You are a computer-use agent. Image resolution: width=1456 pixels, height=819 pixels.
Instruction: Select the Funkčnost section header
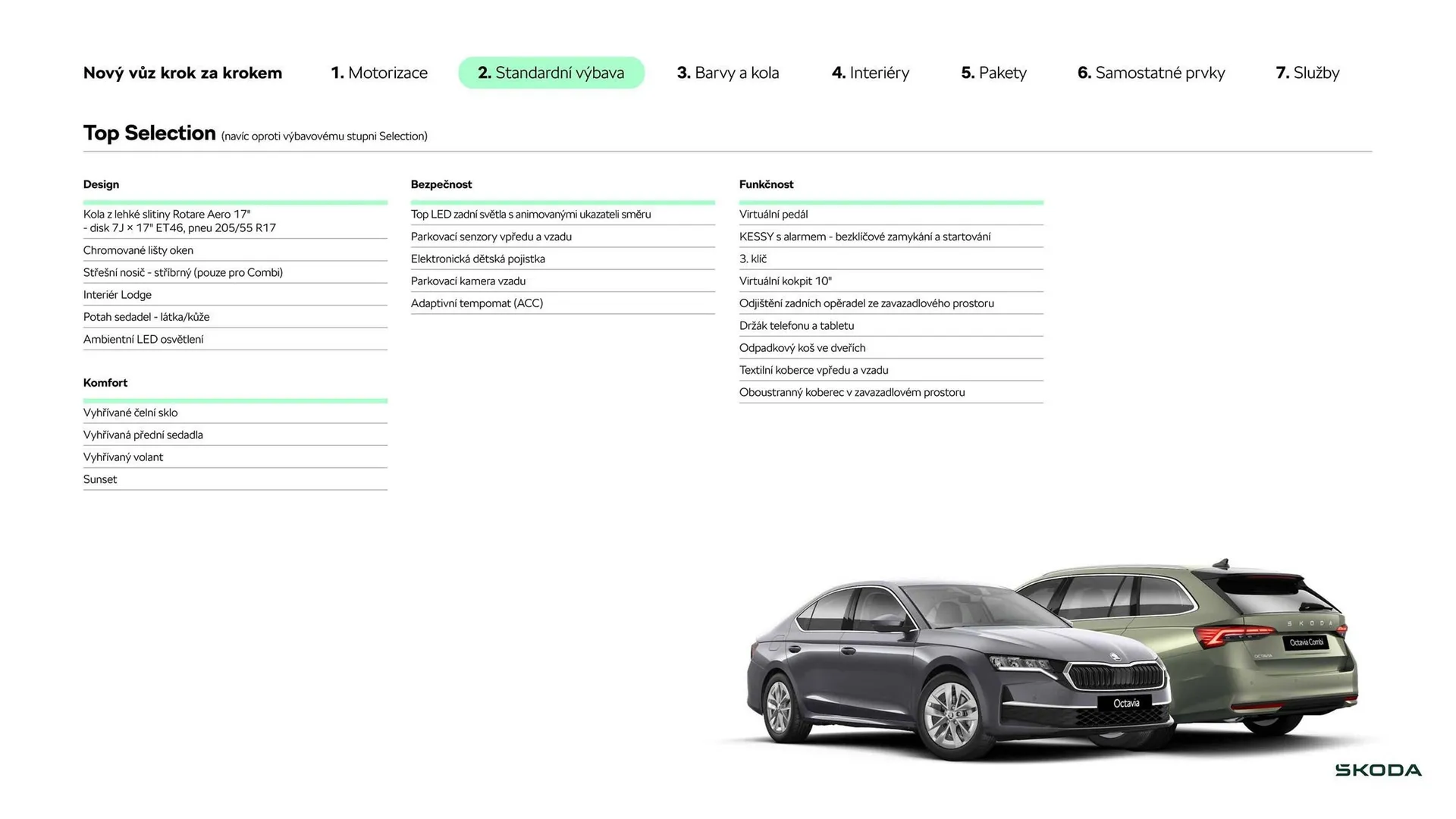pyautogui.click(x=766, y=184)
